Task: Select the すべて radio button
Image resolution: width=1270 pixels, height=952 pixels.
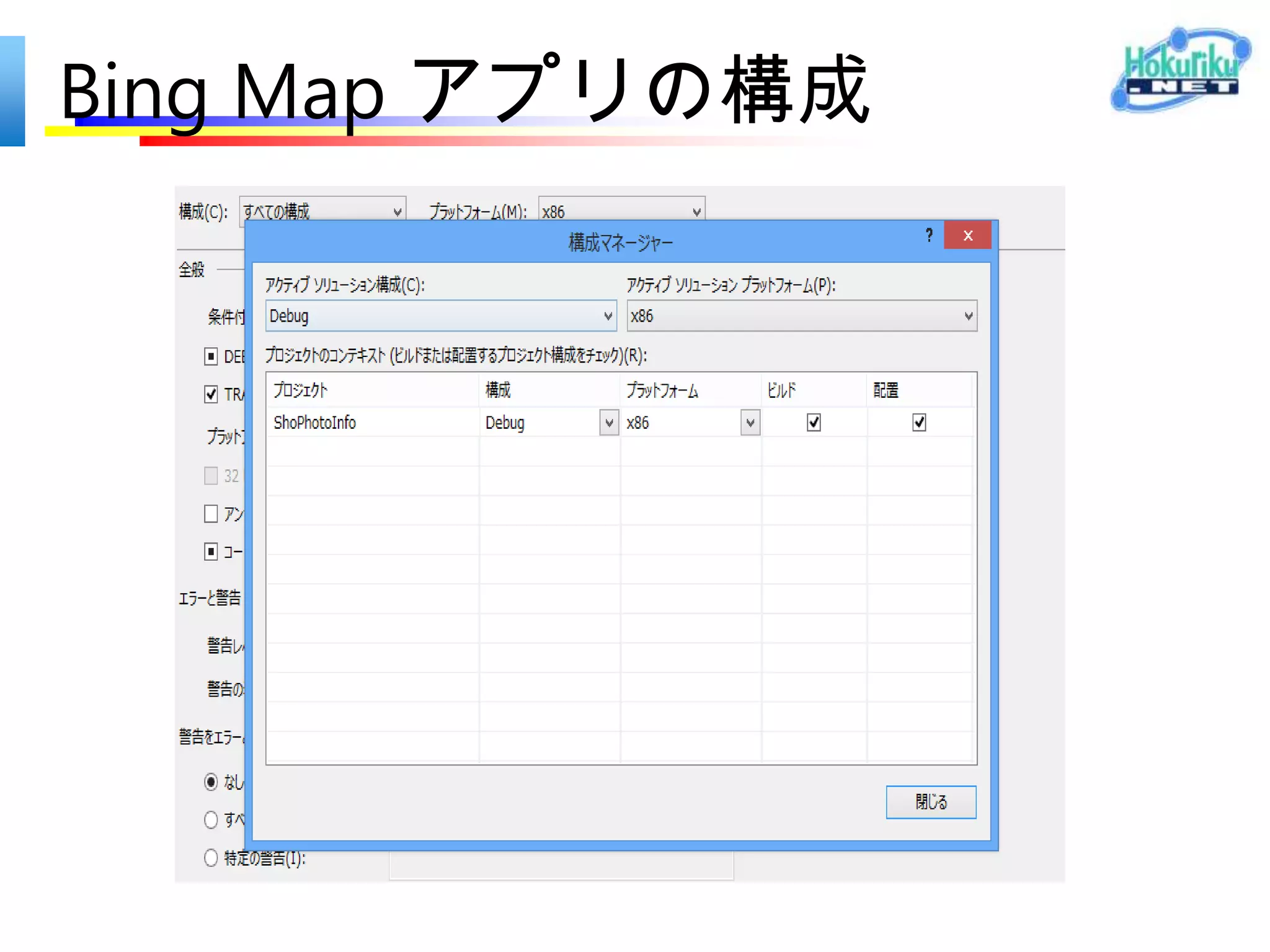Action: (x=211, y=820)
